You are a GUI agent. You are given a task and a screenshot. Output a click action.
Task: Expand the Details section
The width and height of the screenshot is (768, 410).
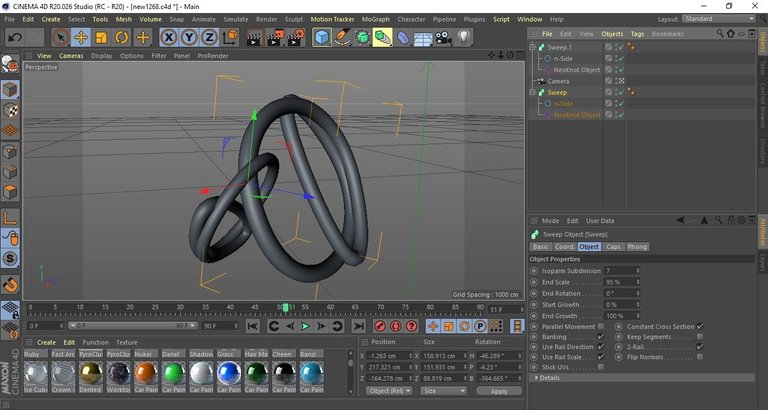(x=642, y=378)
